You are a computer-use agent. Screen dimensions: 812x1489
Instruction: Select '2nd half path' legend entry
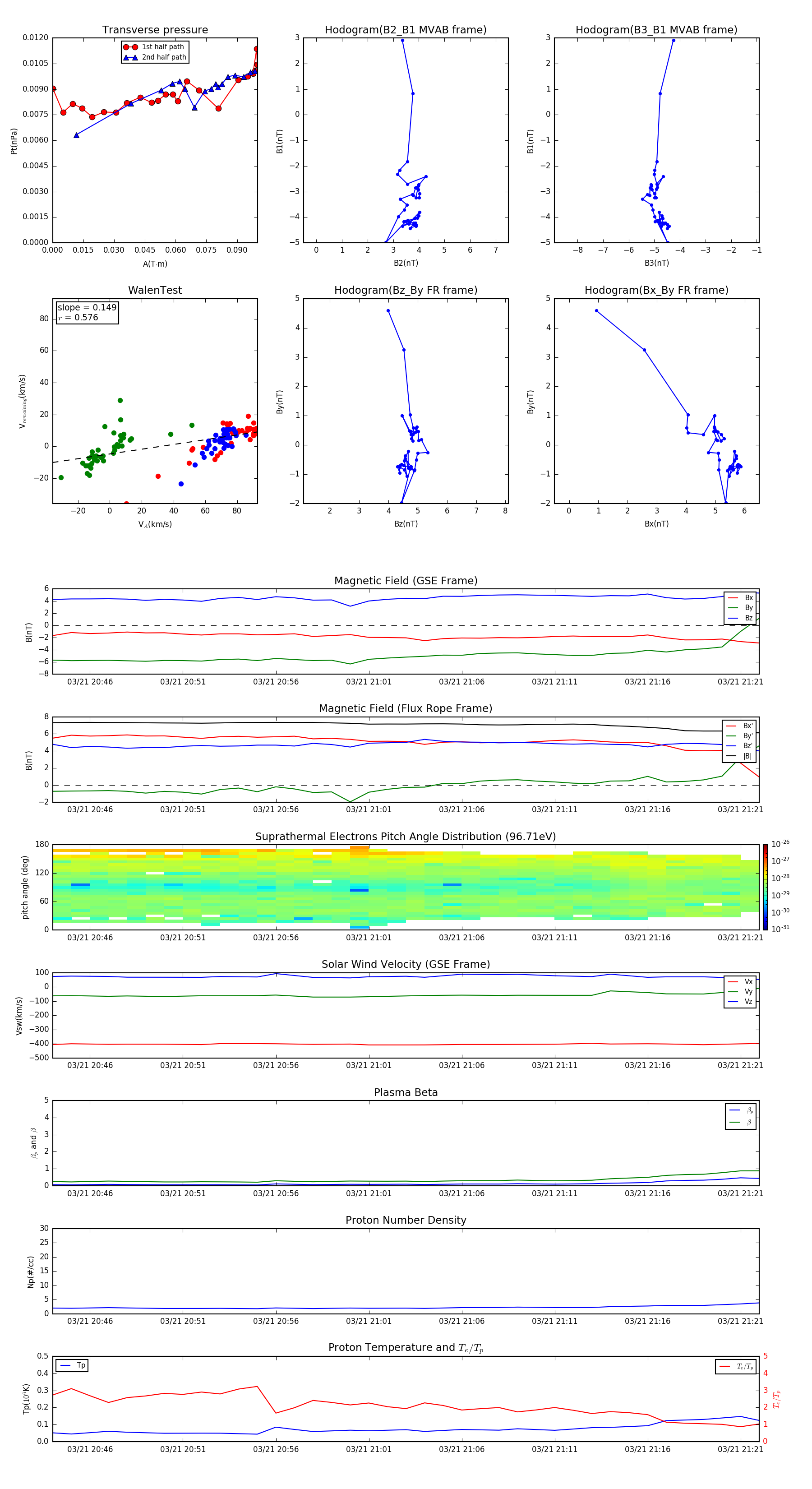pyautogui.click(x=155, y=57)
